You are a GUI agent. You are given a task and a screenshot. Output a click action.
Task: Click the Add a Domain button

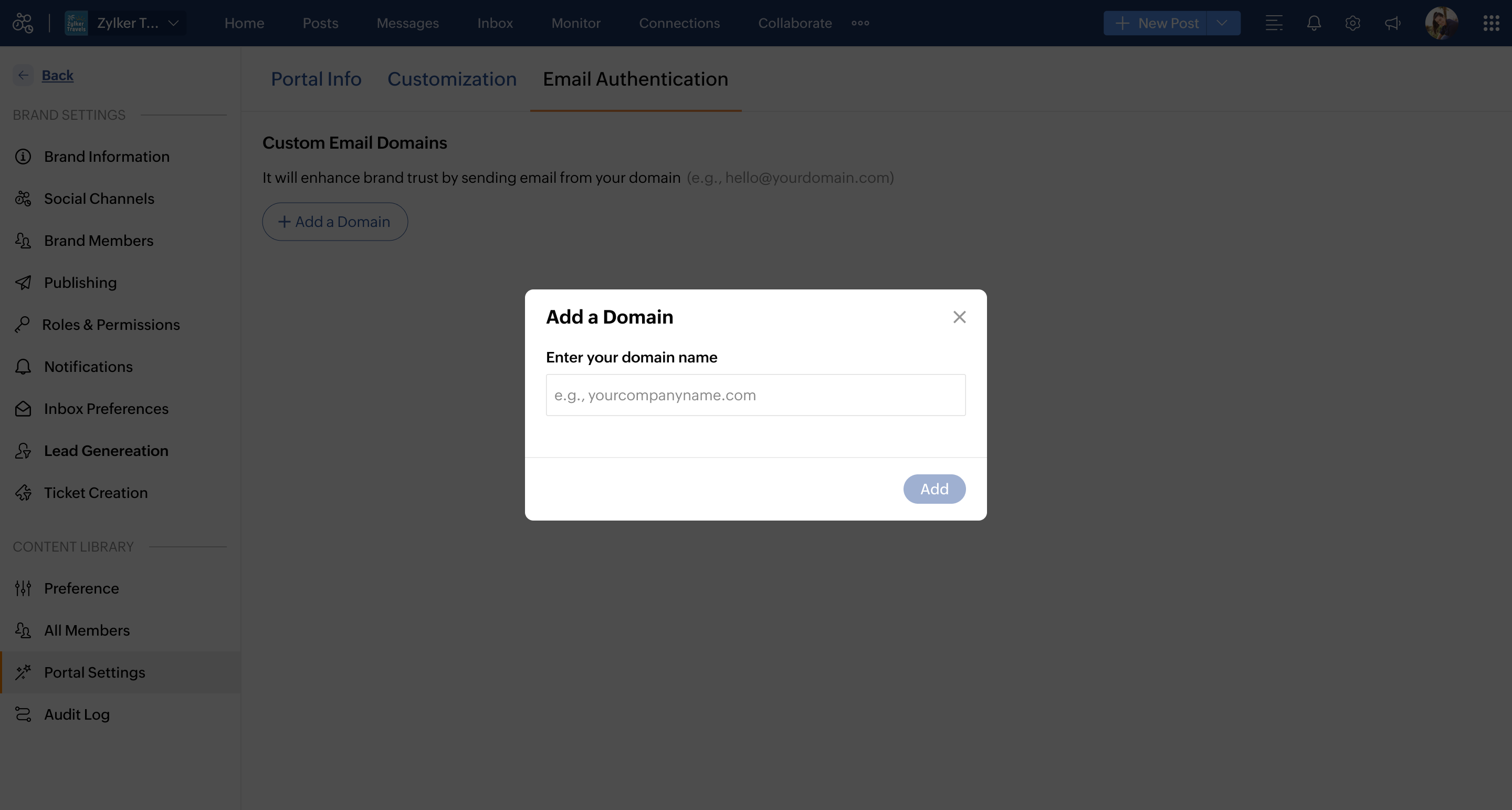tap(334, 222)
